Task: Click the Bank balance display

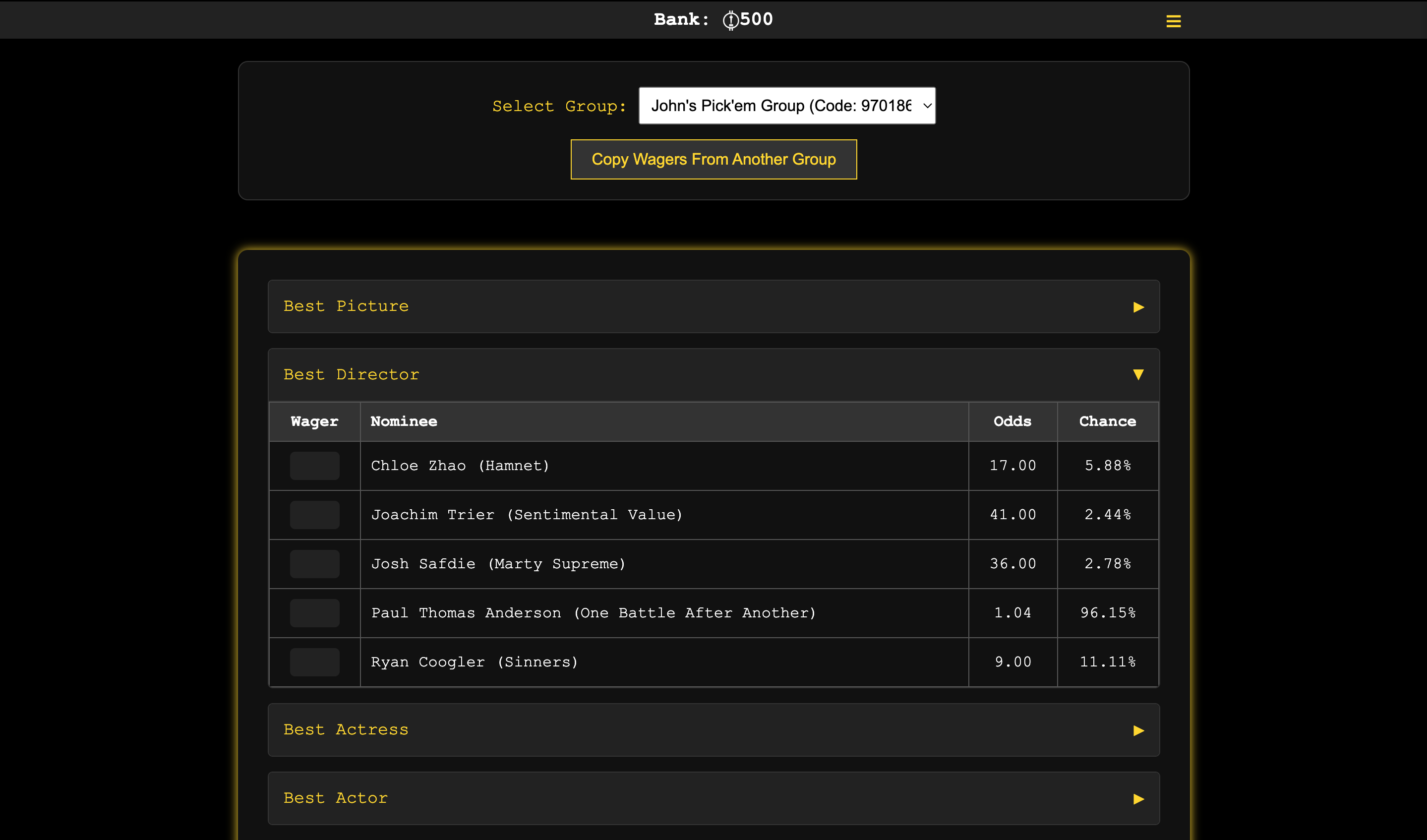Action: (x=713, y=19)
